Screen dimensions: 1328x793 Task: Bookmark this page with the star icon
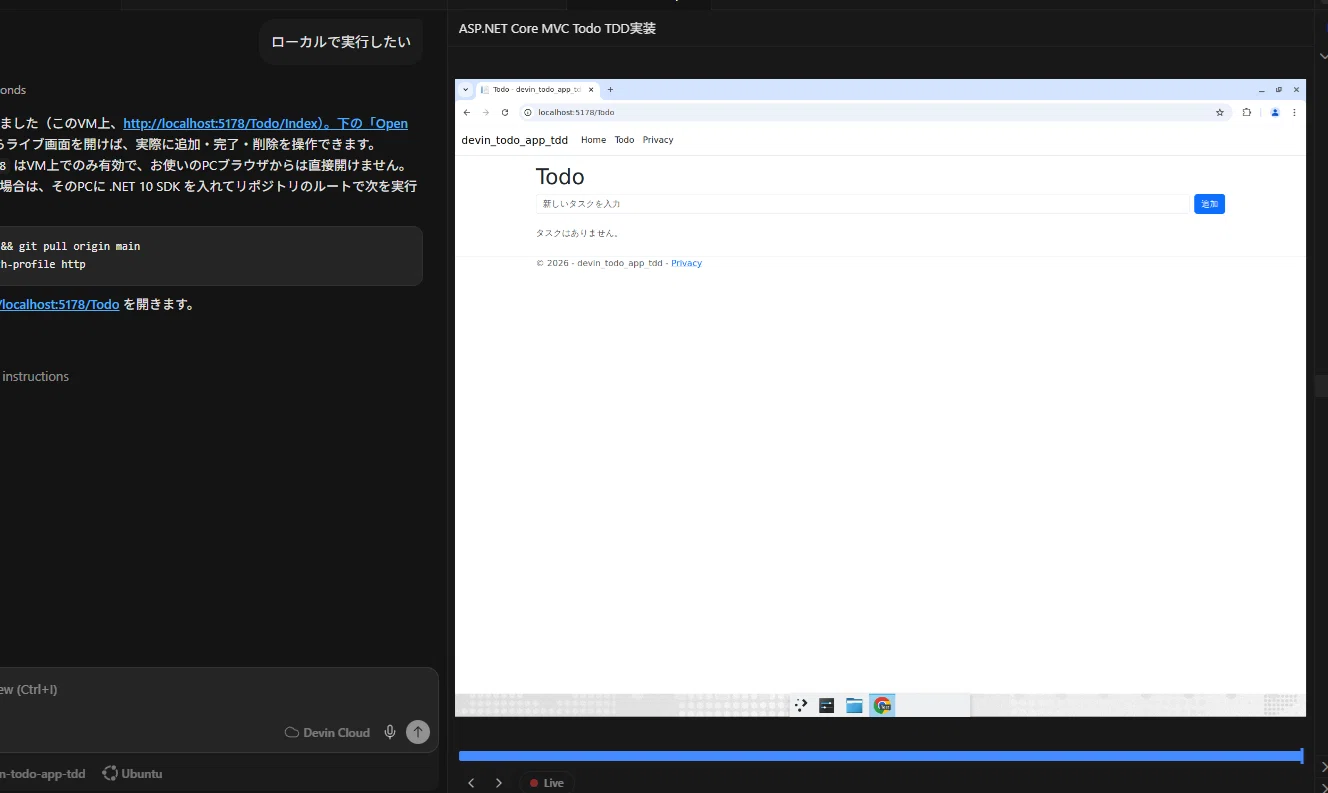pyautogui.click(x=1219, y=113)
